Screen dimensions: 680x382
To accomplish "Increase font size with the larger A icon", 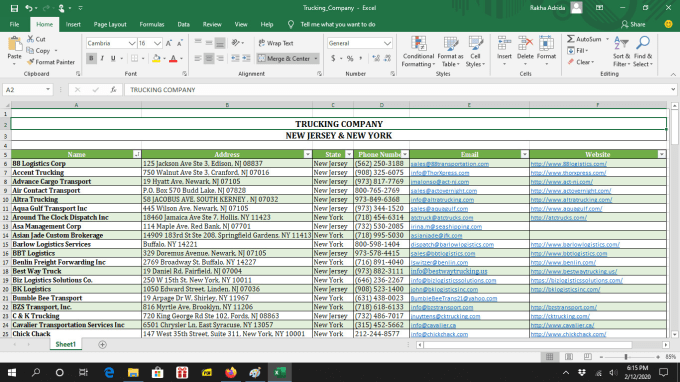I will (x=169, y=43).
